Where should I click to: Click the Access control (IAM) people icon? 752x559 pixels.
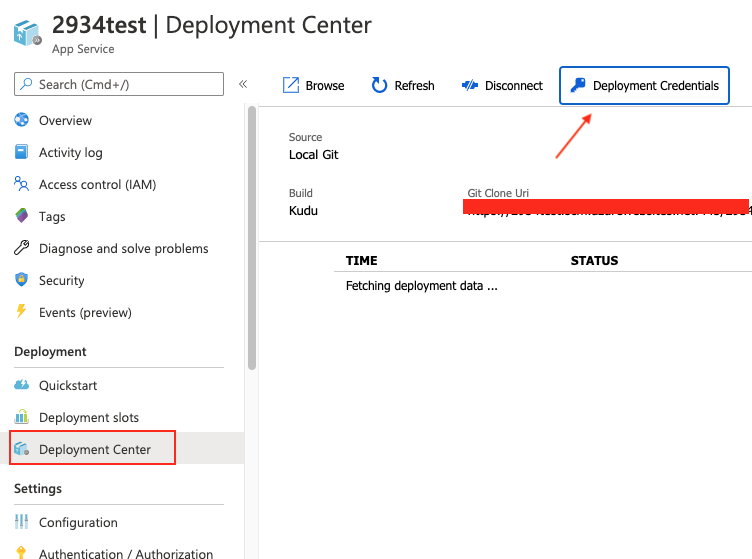tap(22, 184)
